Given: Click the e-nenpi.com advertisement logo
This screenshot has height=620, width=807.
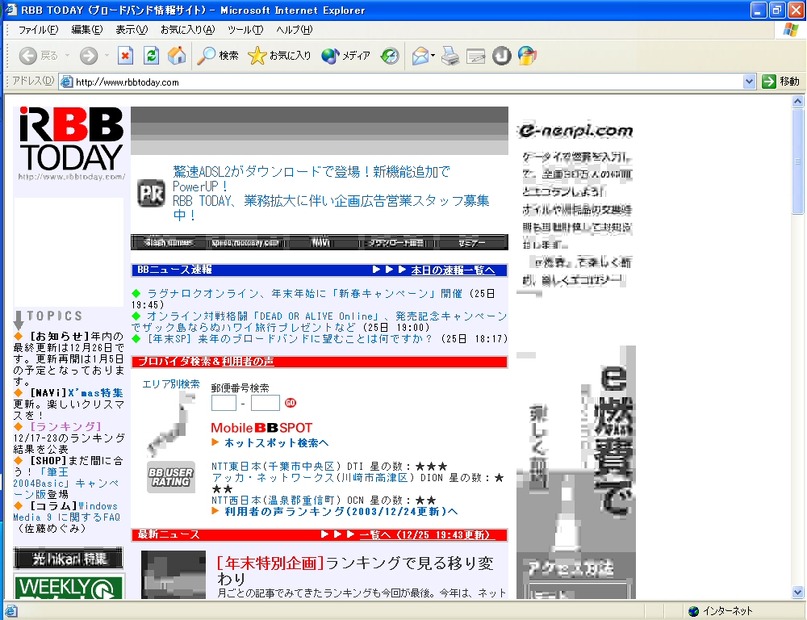Looking at the screenshot, I should [576, 130].
